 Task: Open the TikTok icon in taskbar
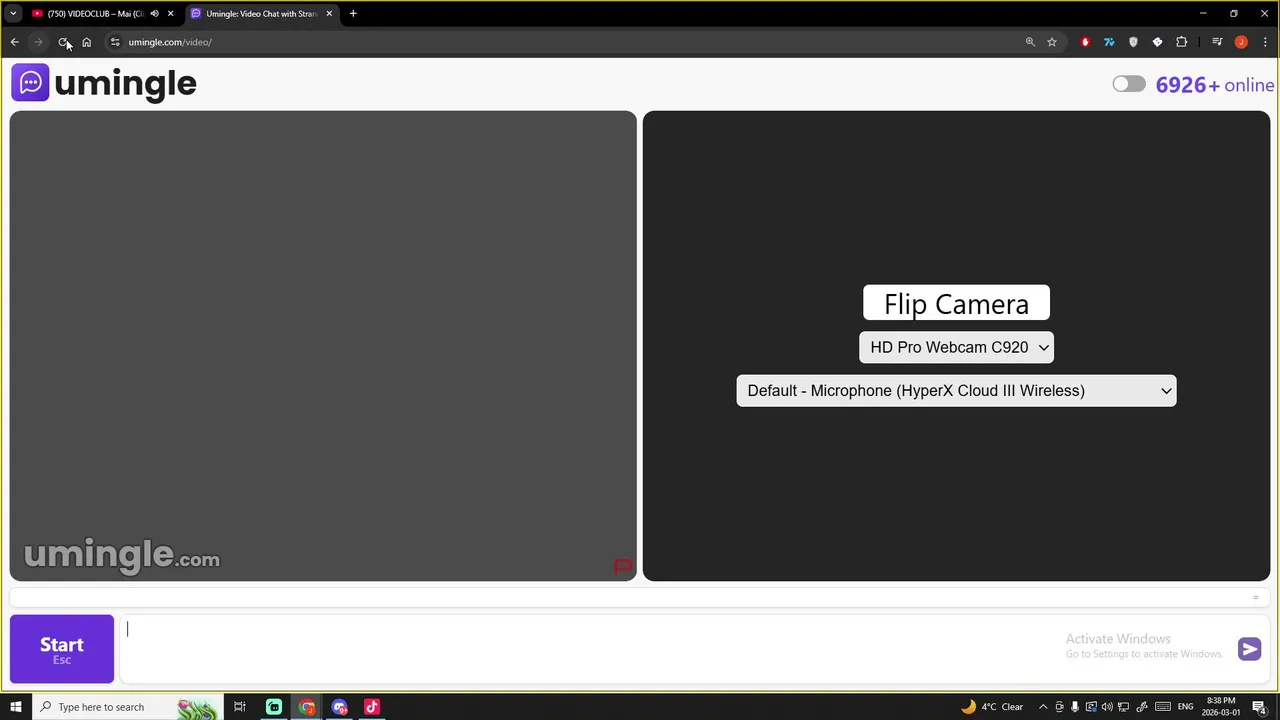pyautogui.click(x=372, y=707)
